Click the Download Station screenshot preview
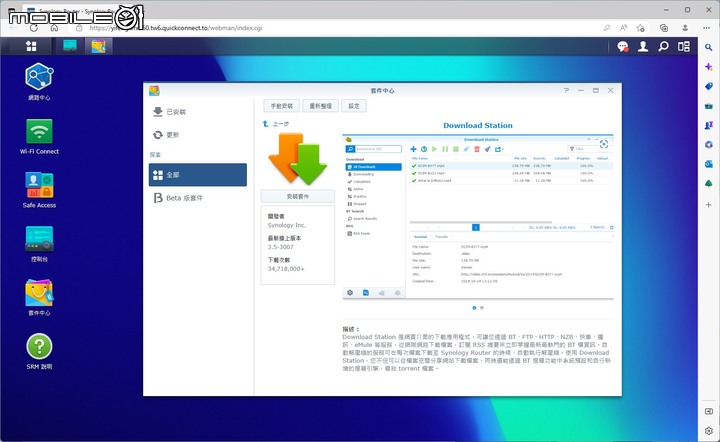 478,218
